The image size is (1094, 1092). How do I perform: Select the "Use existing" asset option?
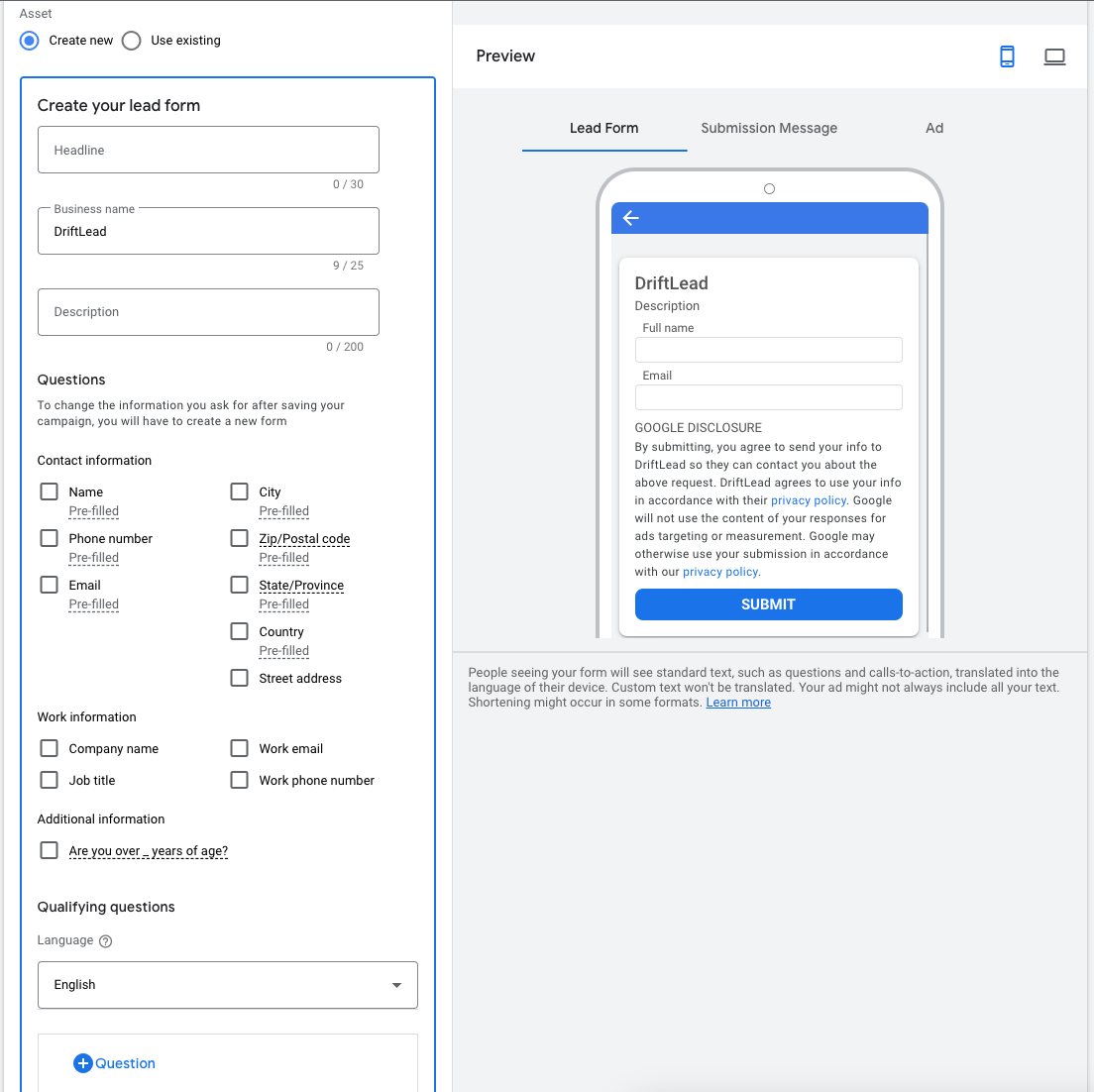point(131,40)
